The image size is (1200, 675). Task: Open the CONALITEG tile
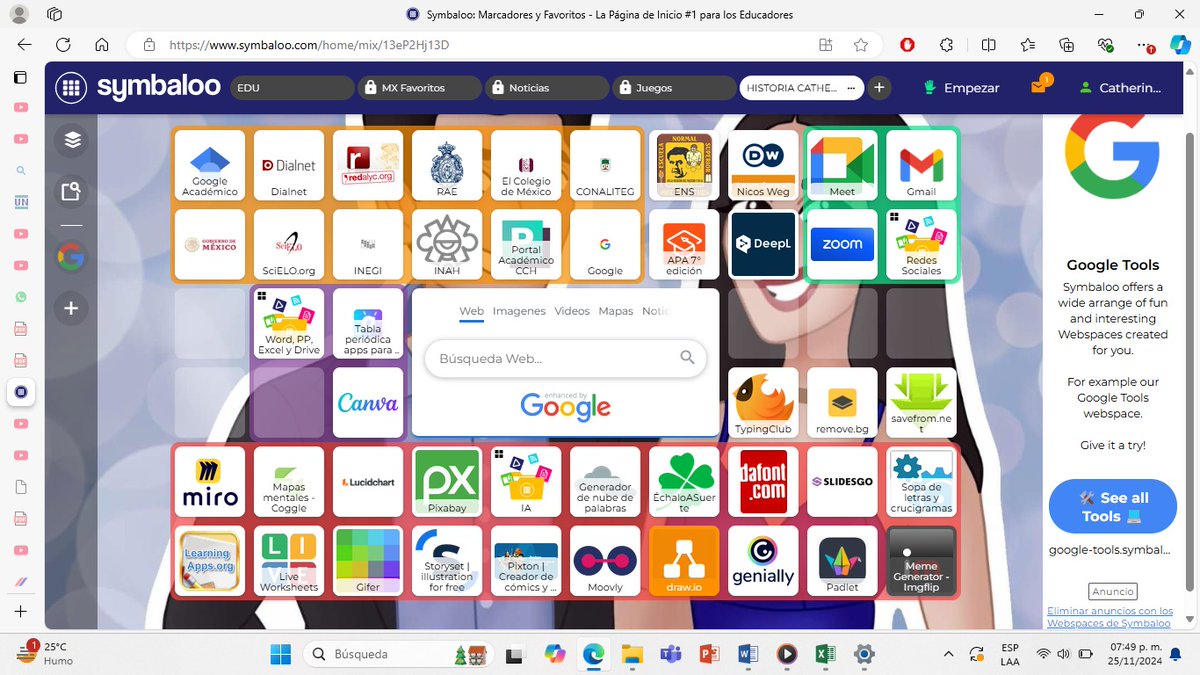[x=605, y=165]
